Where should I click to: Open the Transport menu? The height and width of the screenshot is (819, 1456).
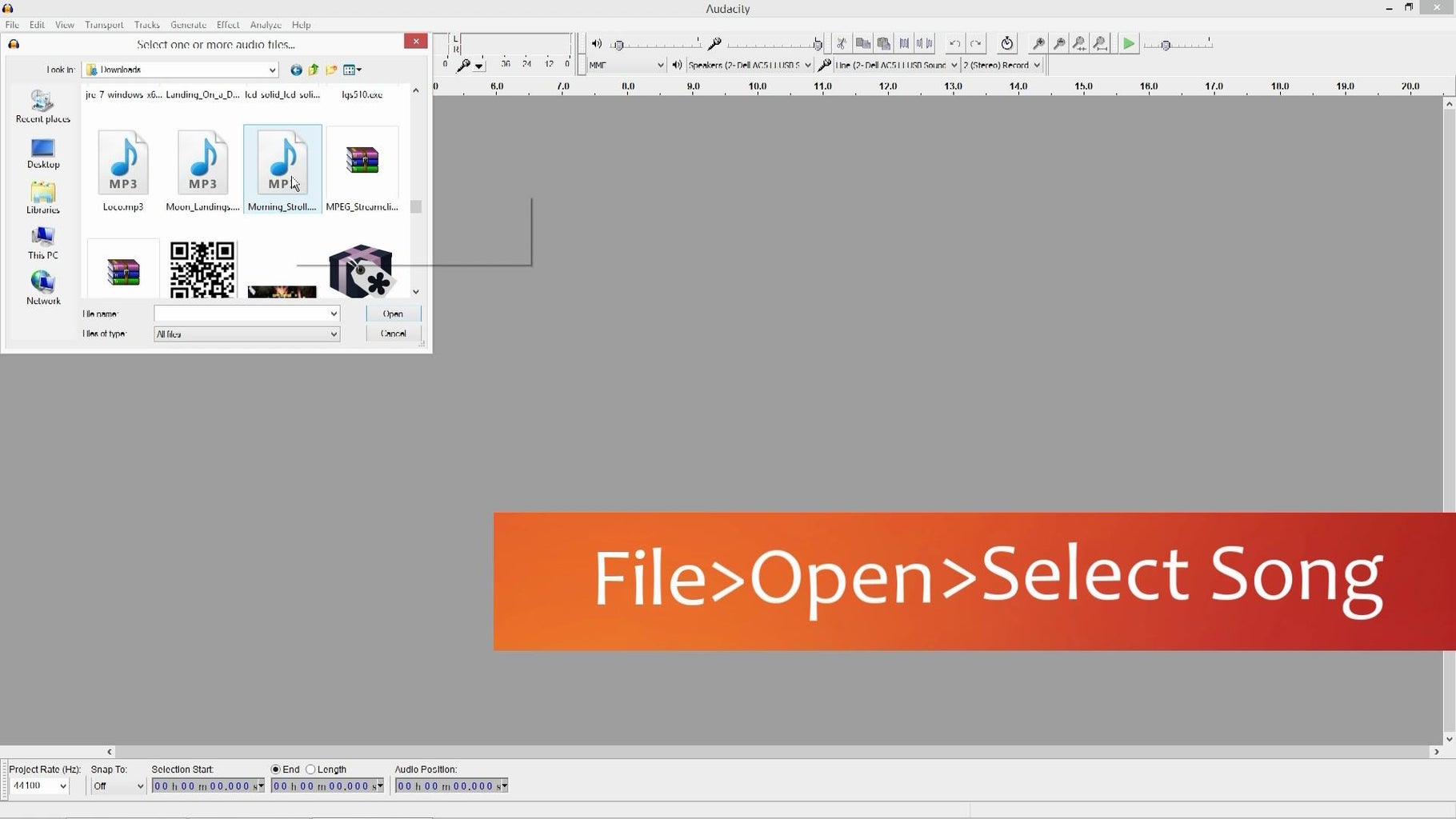pyautogui.click(x=104, y=25)
